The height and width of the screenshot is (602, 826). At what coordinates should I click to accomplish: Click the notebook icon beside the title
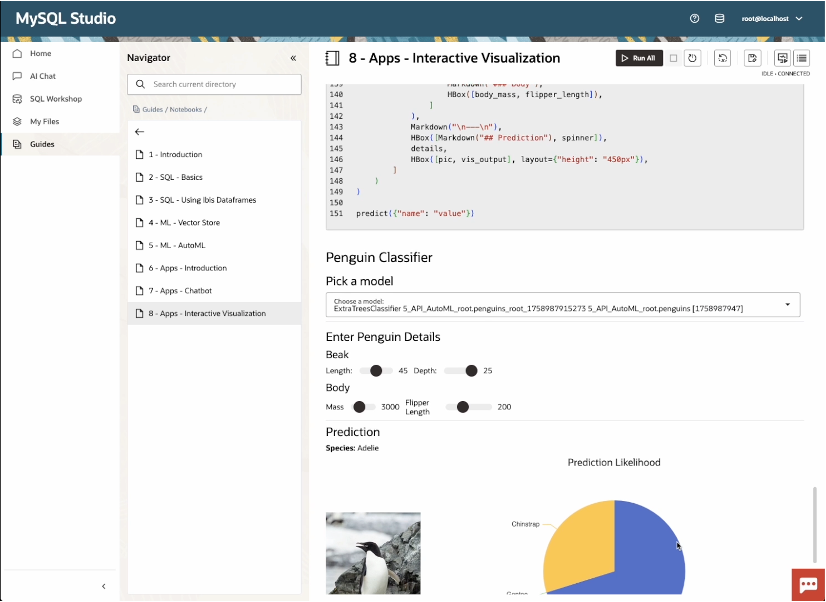pos(332,58)
